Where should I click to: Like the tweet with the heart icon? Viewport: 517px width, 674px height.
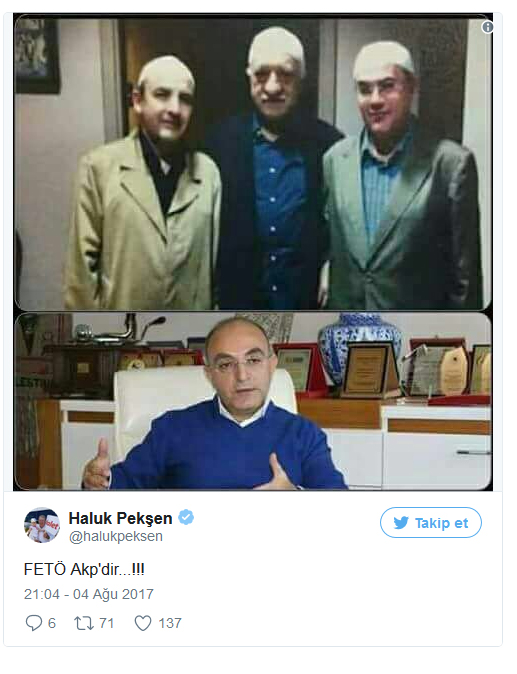[x=143, y=623]
